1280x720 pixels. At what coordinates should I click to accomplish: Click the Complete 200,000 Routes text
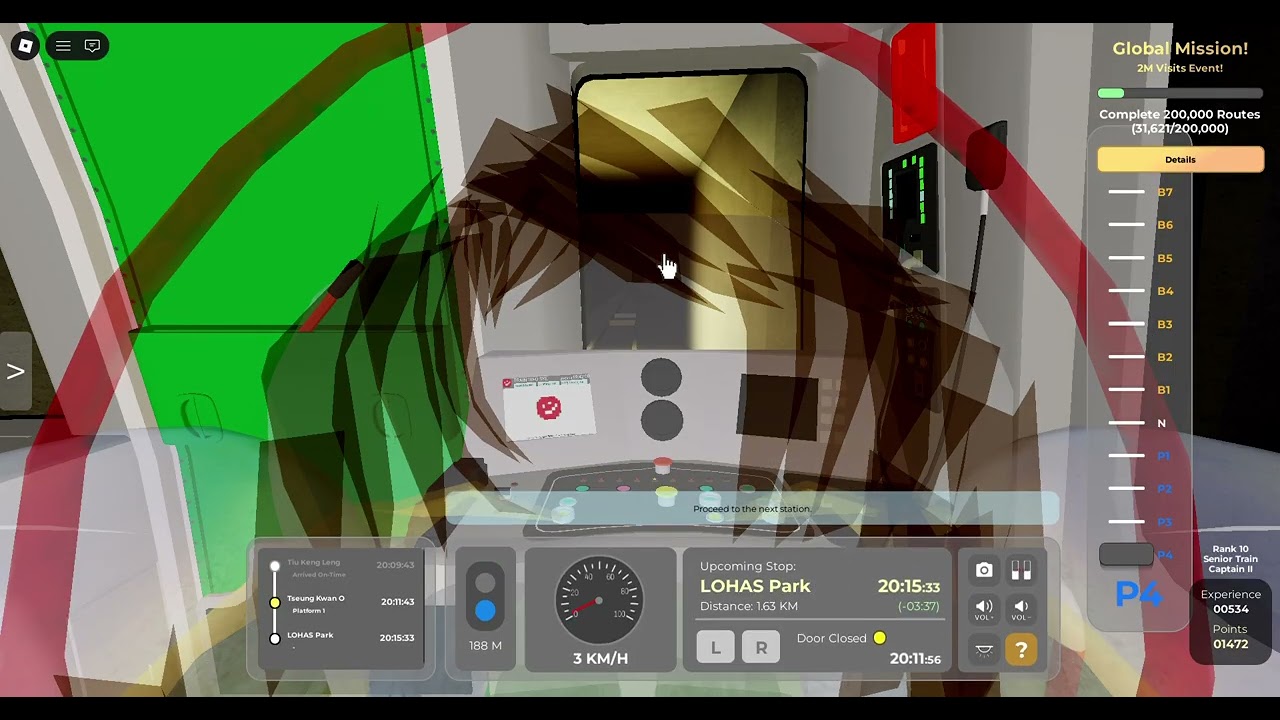1180,121
